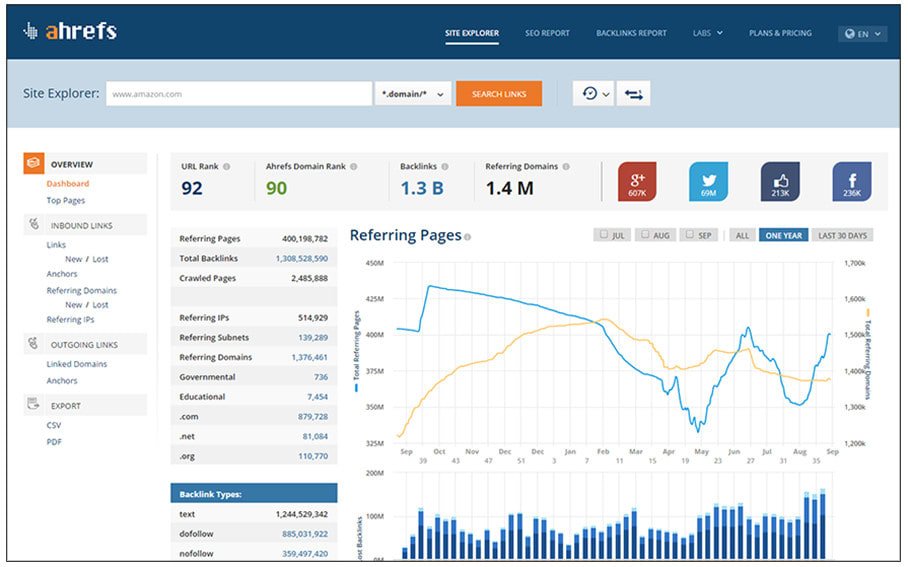Toggle the SEP checkbox
The width and height of the screenshot is (908, 567).
pyautogui.click(x=689, y=235)
